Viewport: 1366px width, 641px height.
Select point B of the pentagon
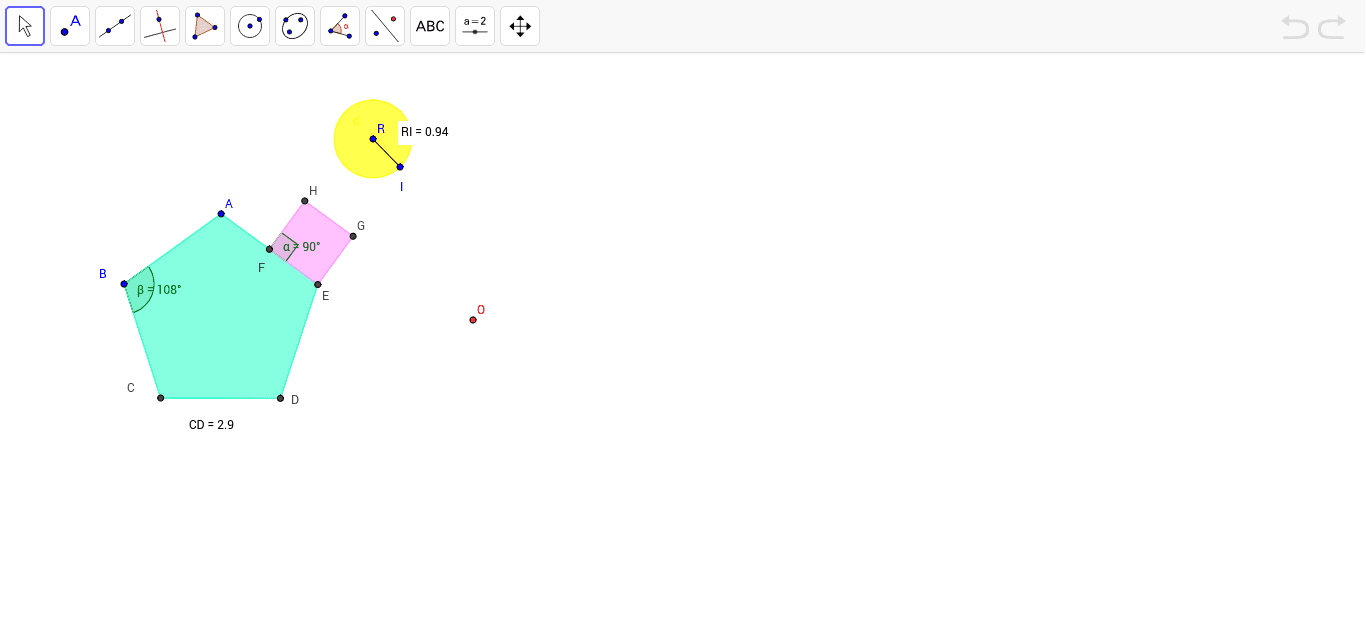coord(124,284)
